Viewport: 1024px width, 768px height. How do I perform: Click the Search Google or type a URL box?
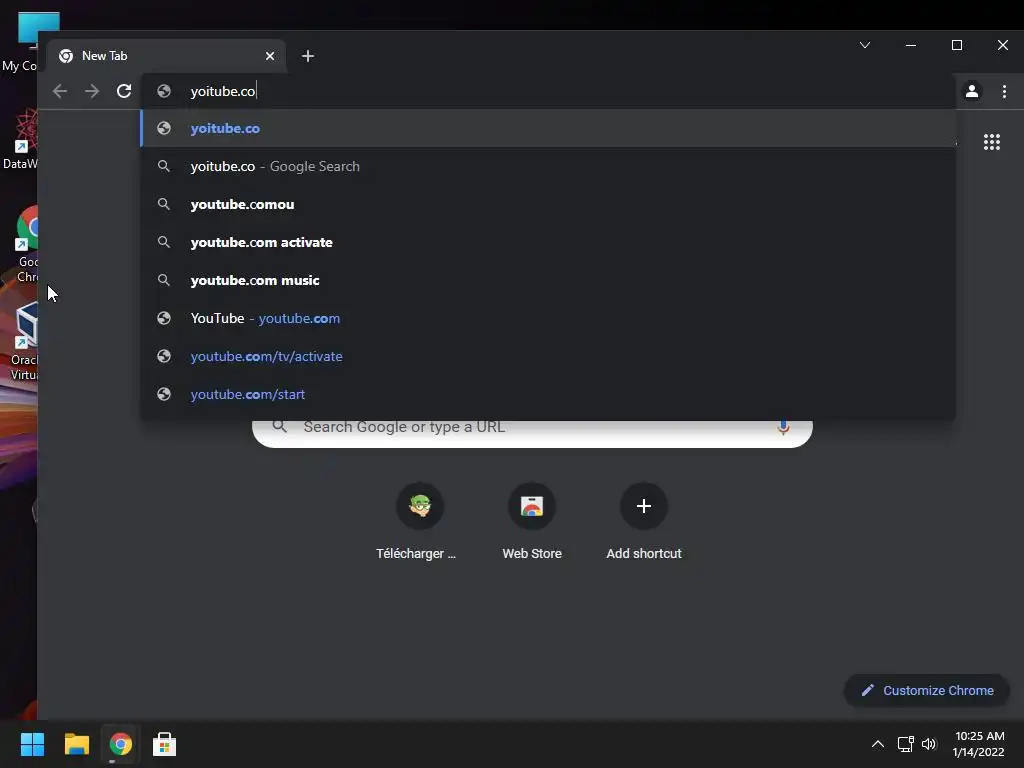532,432
